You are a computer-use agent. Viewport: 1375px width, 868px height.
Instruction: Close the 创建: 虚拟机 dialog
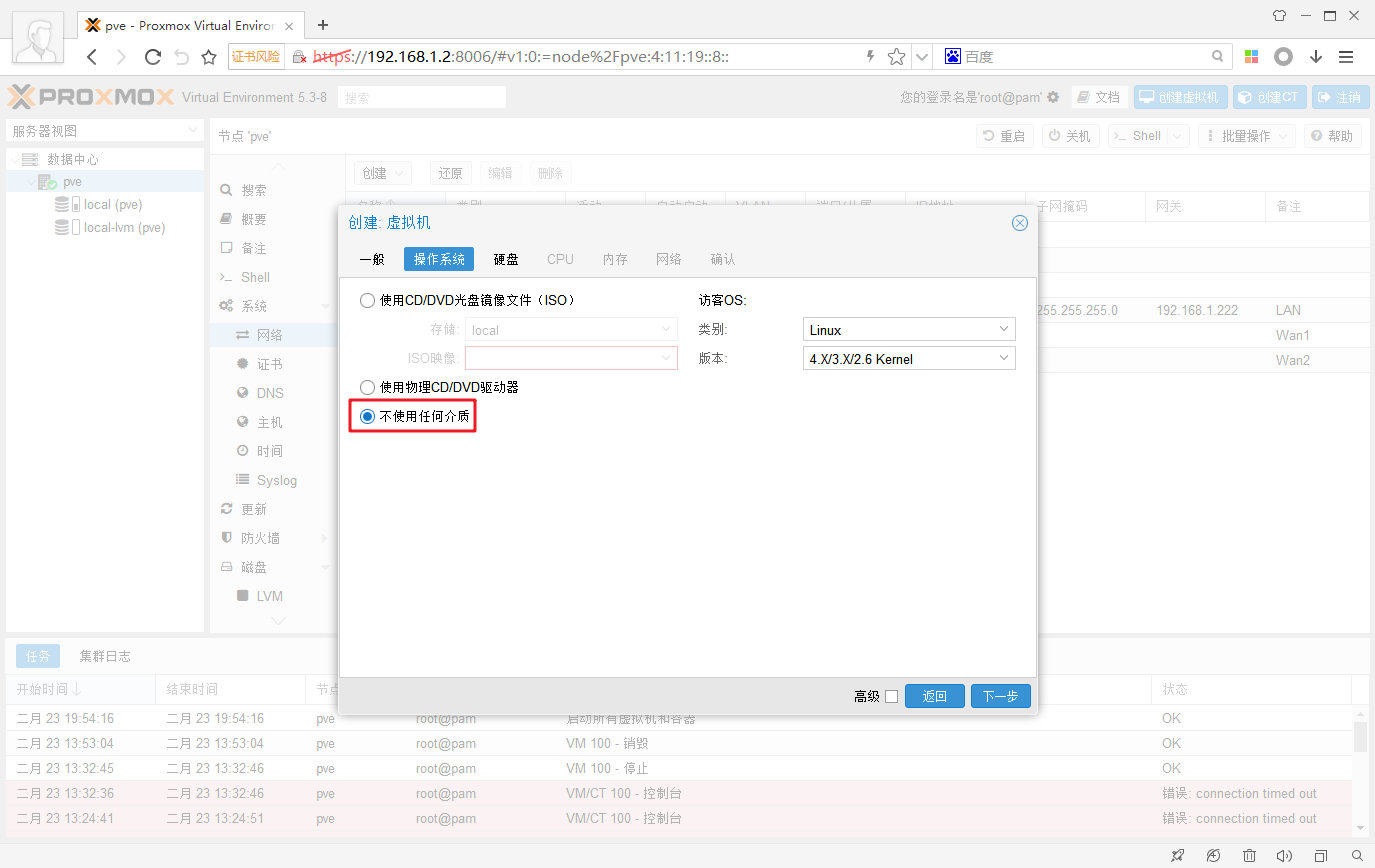click(x=1020, y=223)
